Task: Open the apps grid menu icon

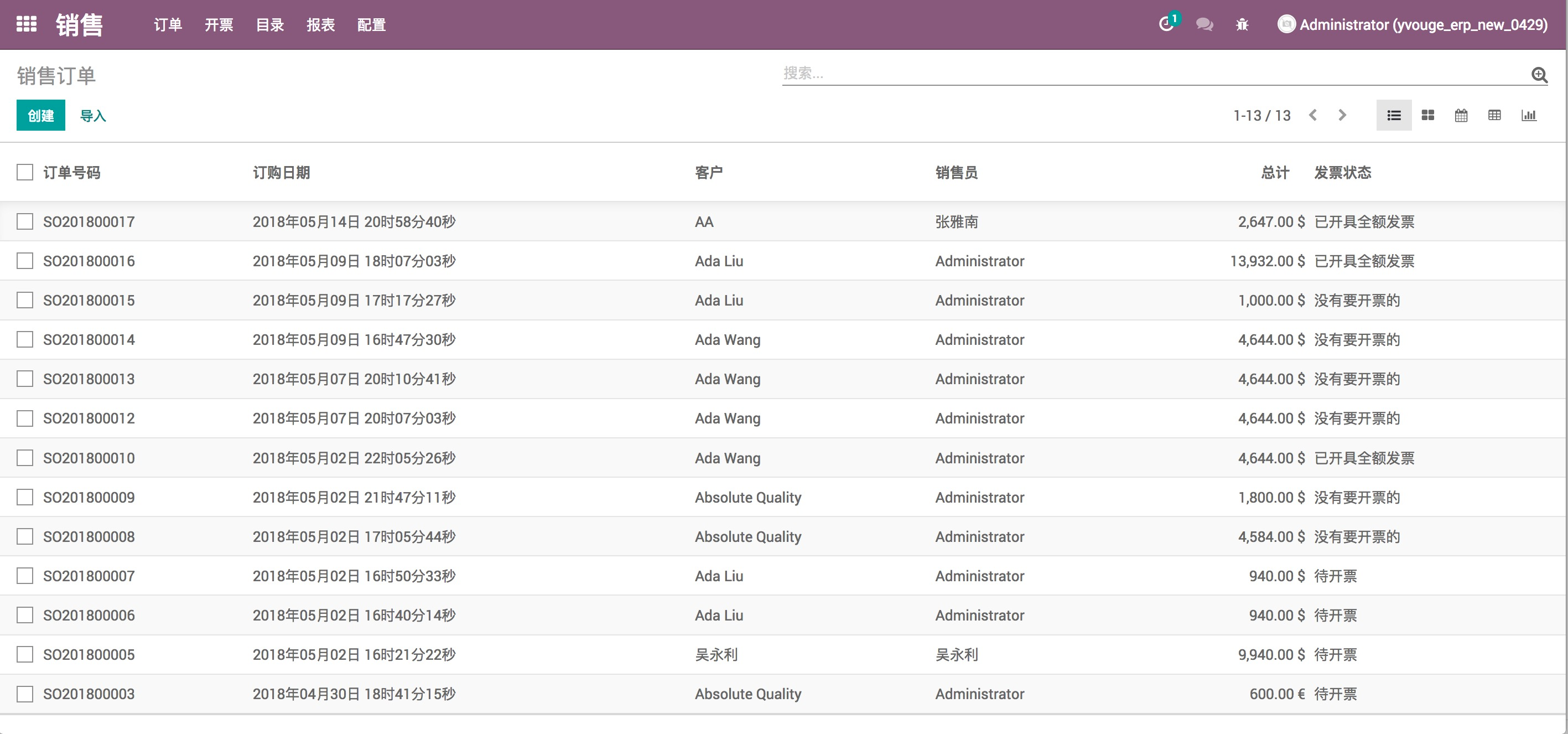Action: pos(26,24)
